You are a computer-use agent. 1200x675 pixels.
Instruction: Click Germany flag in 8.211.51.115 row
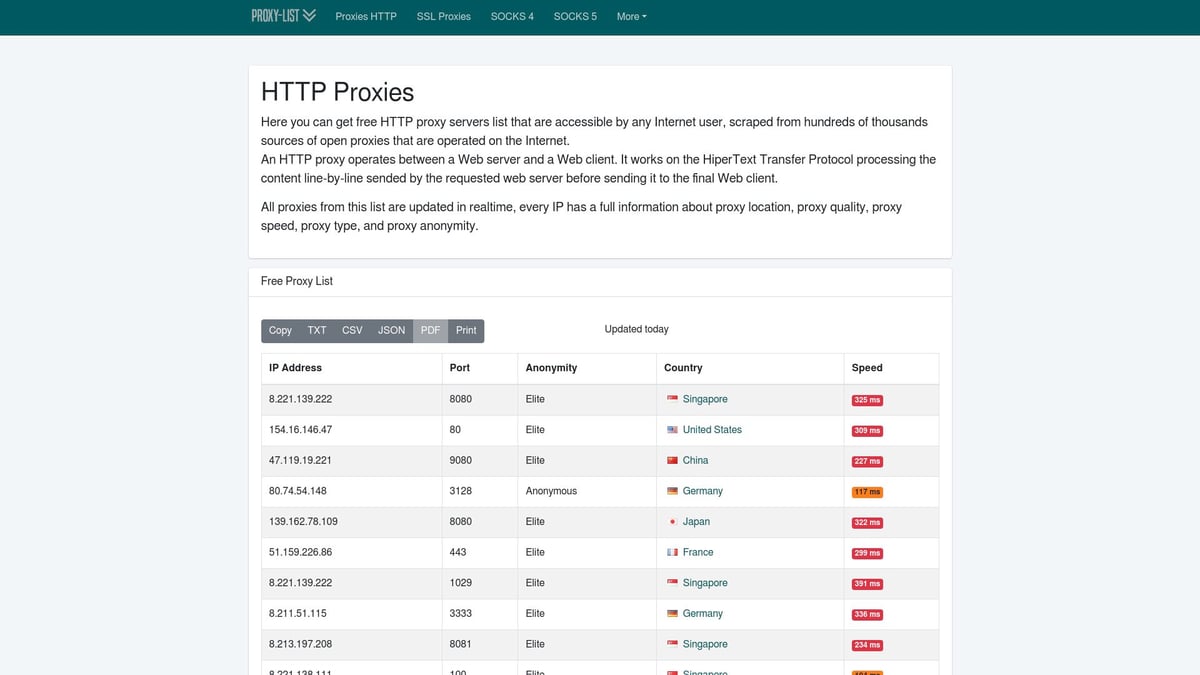pos(672,614)
